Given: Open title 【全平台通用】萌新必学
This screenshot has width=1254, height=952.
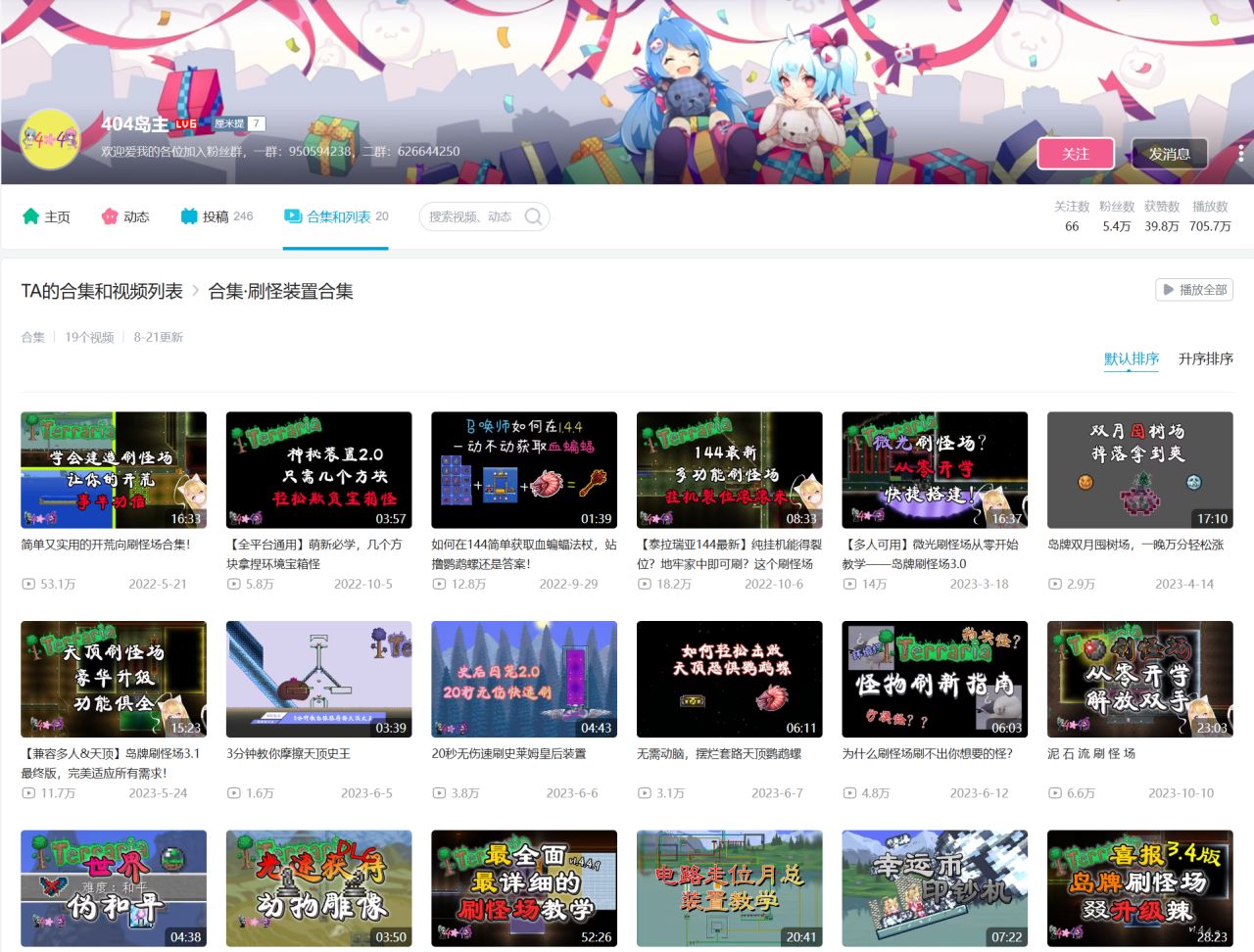Looking at the screenshot, I should pos(314,554).
